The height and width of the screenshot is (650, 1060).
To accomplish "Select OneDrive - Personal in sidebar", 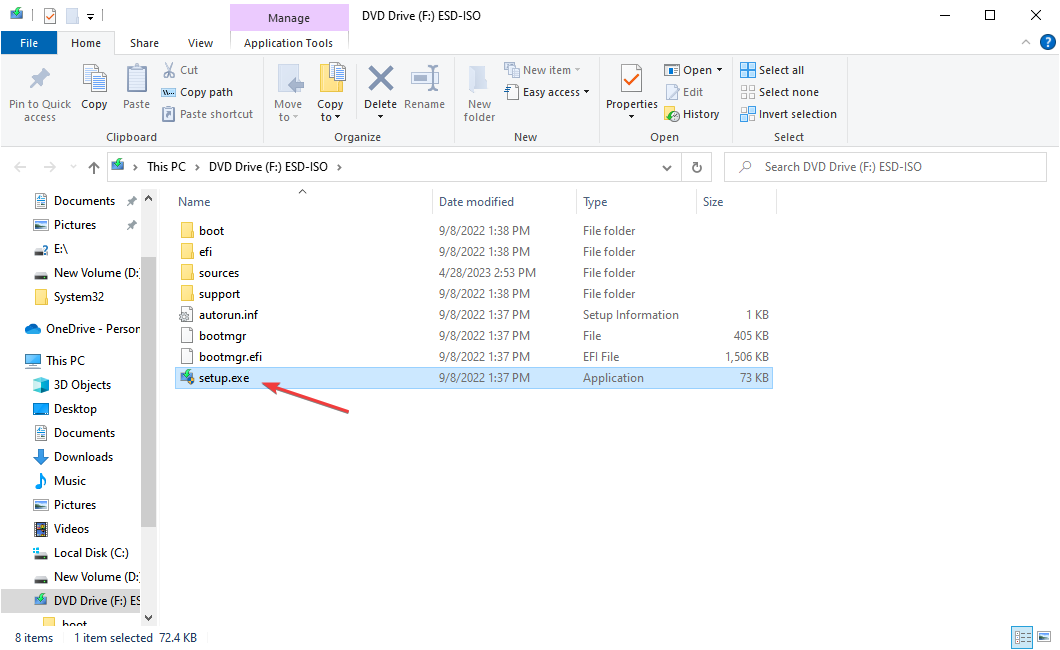I will click(82, 328).
